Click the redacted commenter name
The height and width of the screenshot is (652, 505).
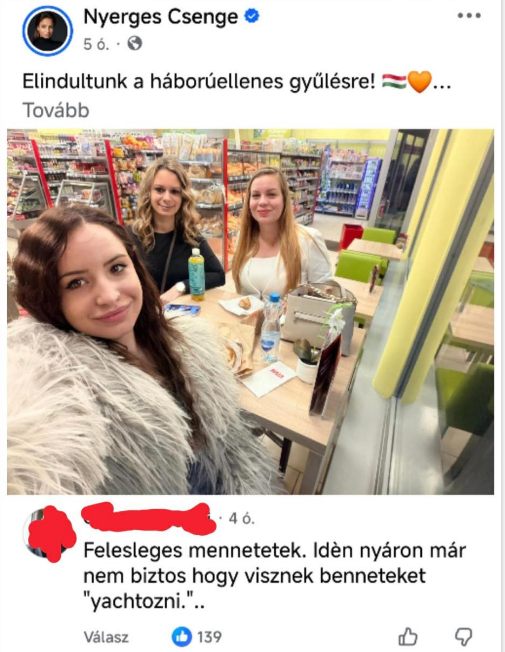[x=149, y=518]
